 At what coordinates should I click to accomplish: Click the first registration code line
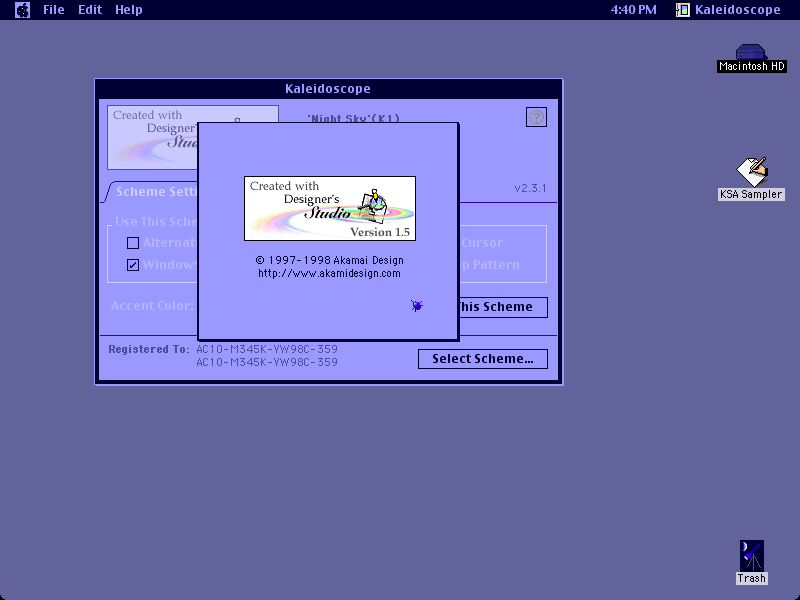(267, 349)
